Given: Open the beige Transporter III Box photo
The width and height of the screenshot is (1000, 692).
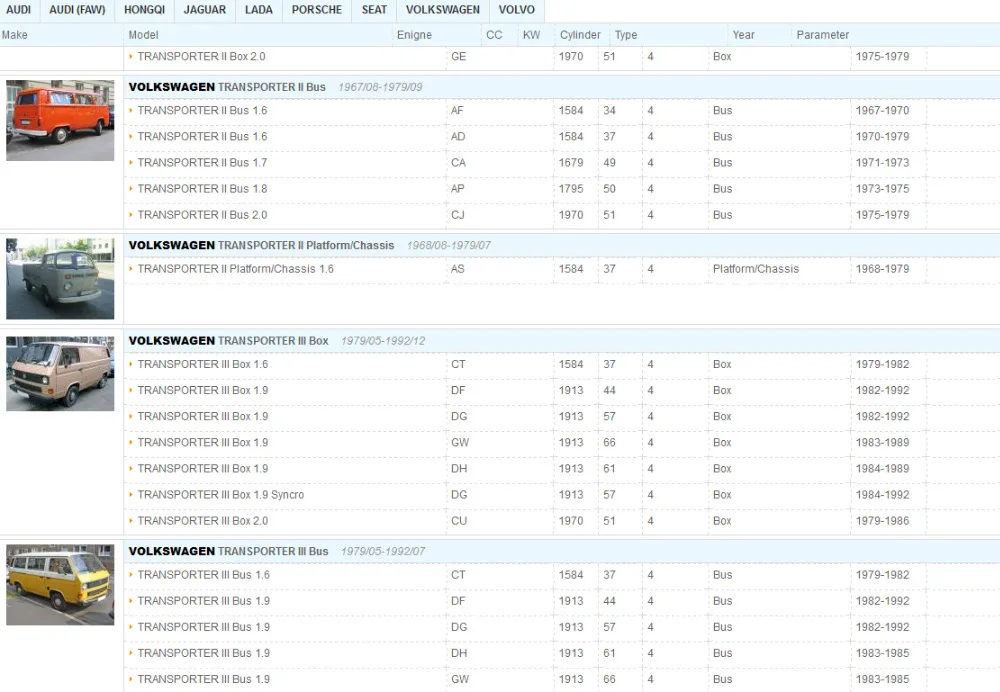Looking at the screenshot, I should (x=60, y=374).
